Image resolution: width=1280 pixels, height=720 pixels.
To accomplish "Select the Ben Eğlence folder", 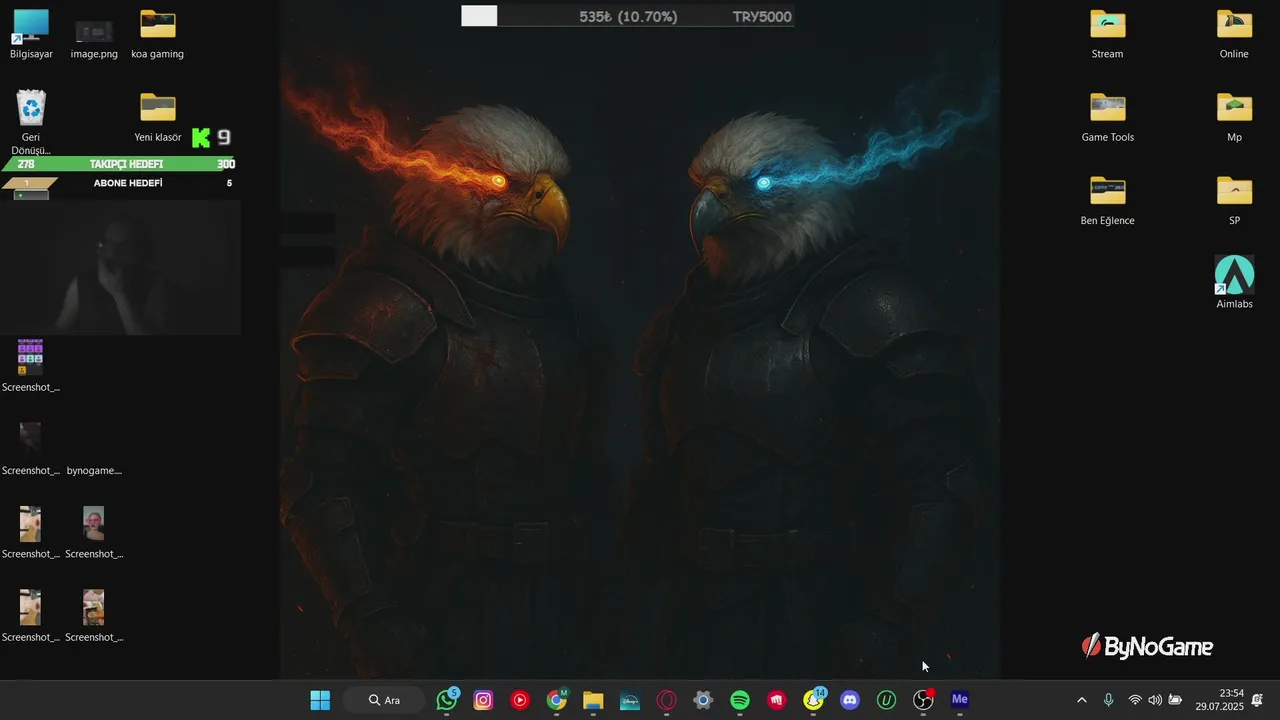I will (1107, 200).
